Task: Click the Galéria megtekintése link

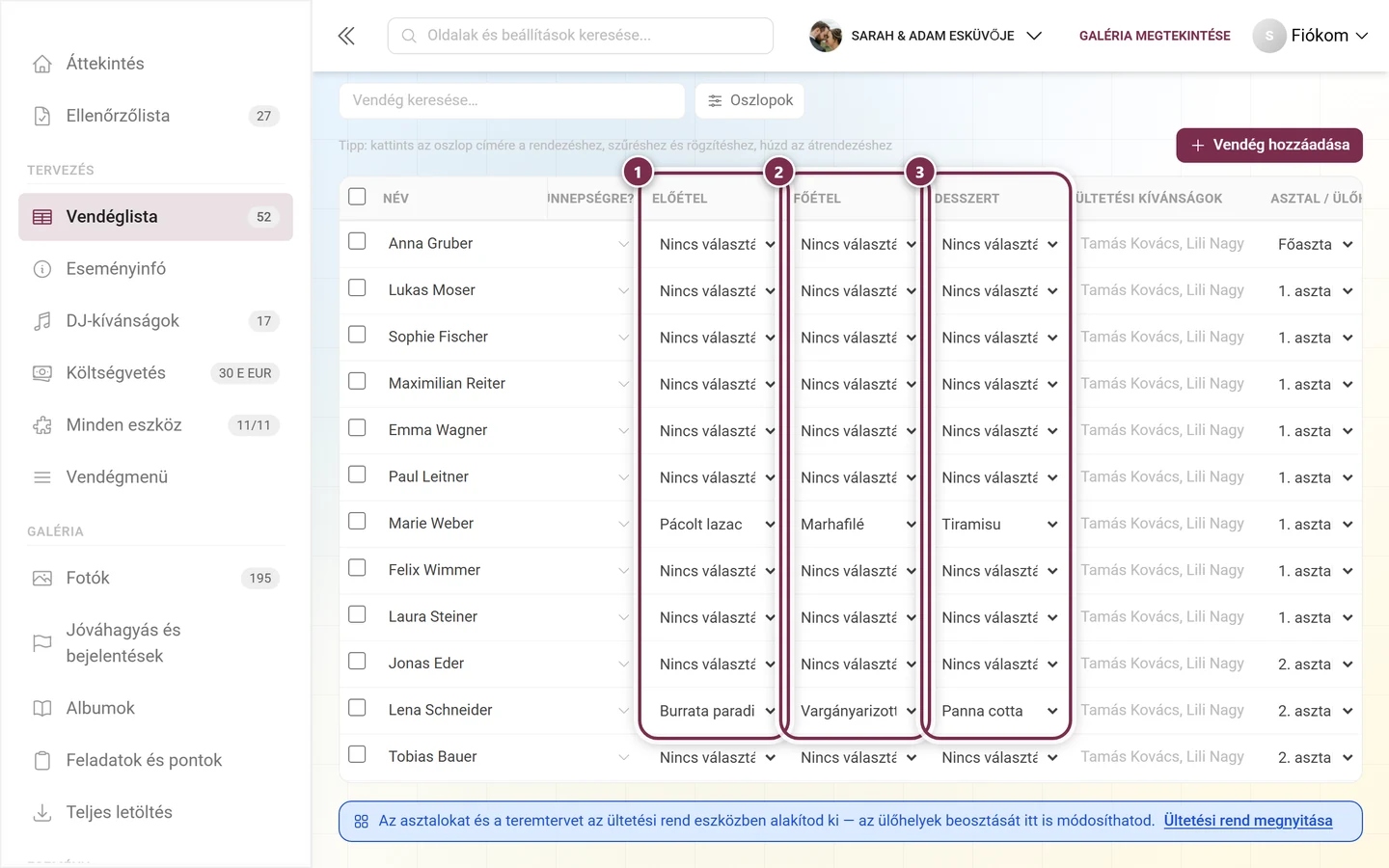Action: 1155,36
